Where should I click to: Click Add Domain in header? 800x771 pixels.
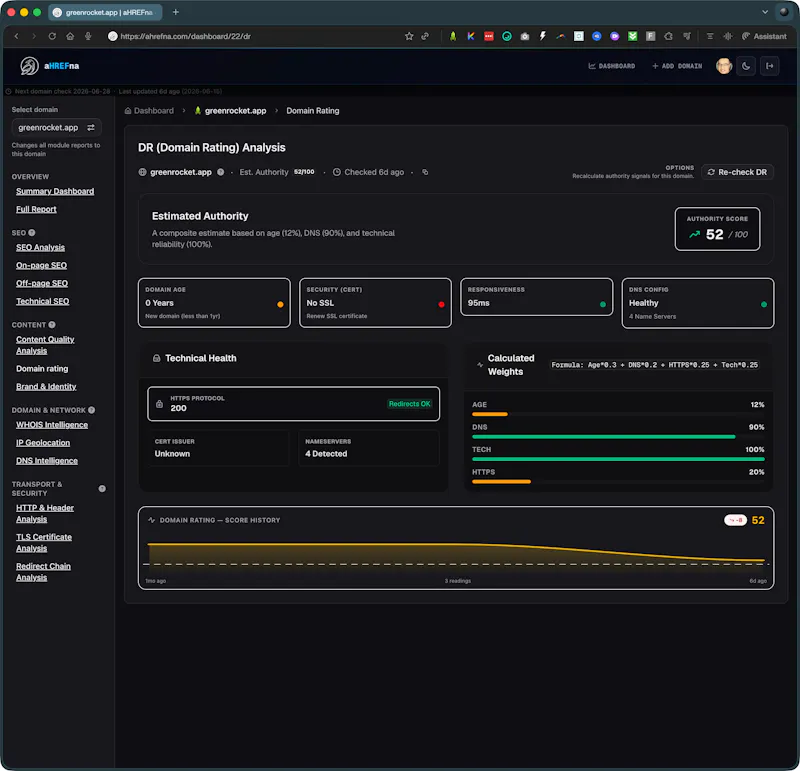point(677,66)
